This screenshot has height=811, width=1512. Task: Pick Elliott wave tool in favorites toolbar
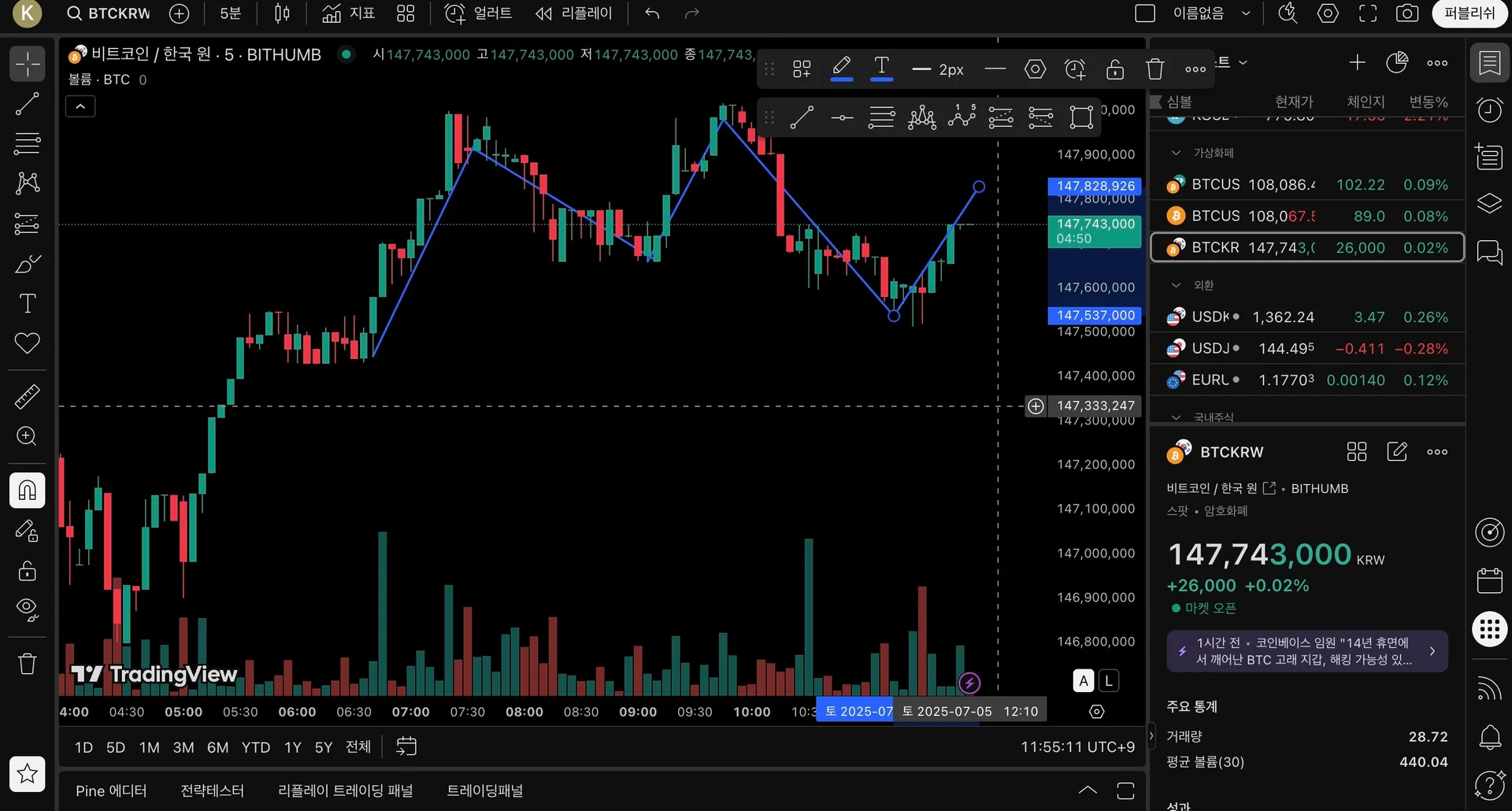coord(962,117)
